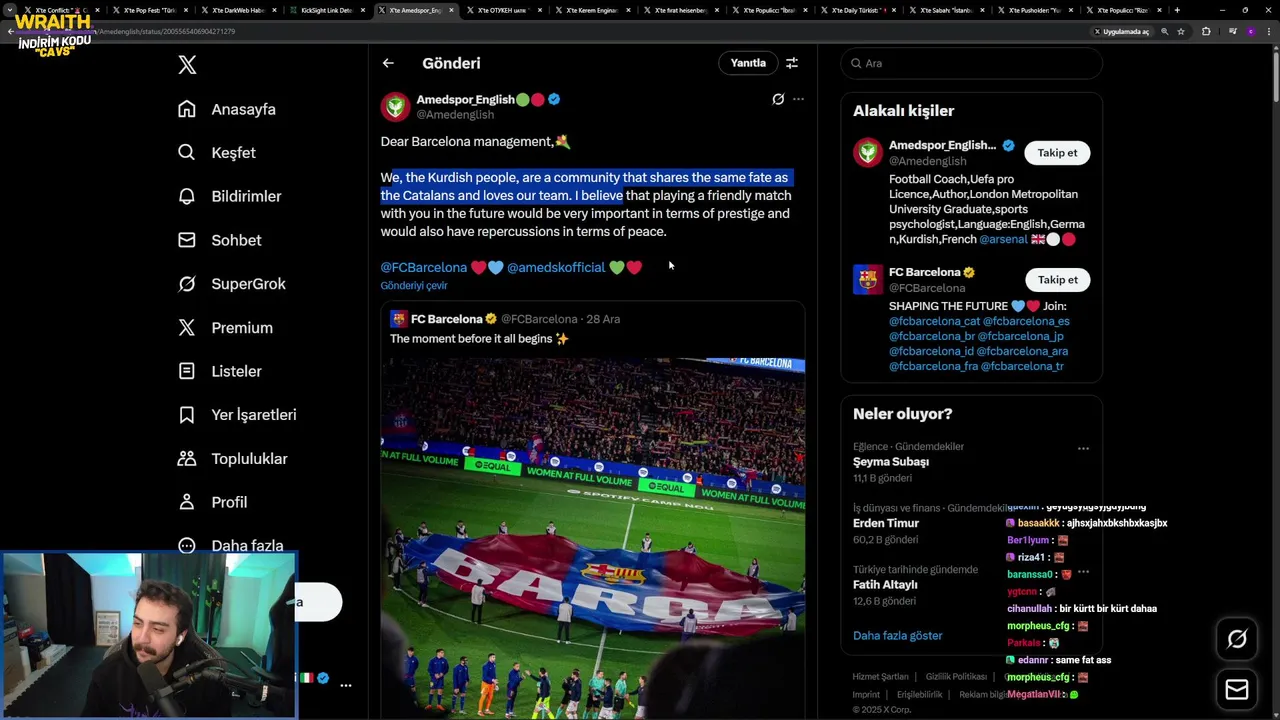Click the FC Barcelona crest in Alakalı kişiler
This screenshot has width=1280, height=720.
click(x=868, y=279)
